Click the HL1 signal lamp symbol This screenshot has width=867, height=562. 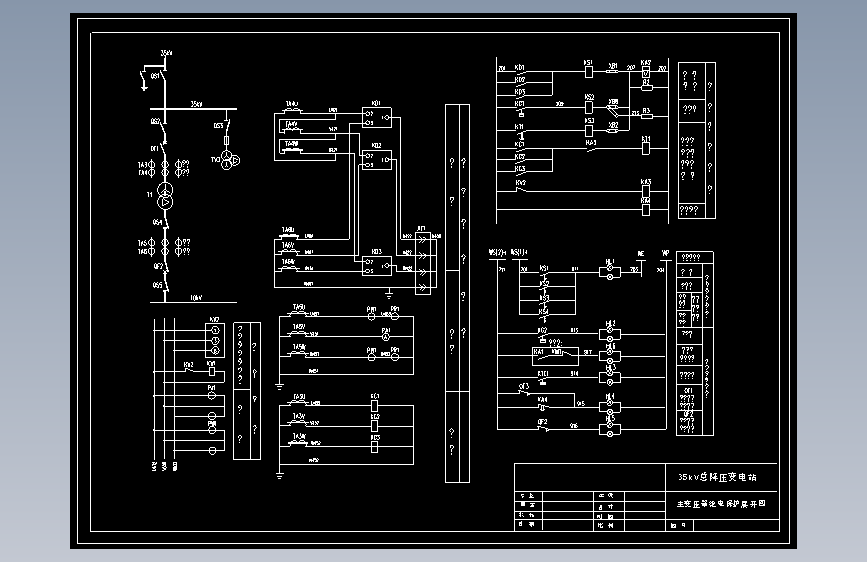pyautogui.click(x=610, y=272)
